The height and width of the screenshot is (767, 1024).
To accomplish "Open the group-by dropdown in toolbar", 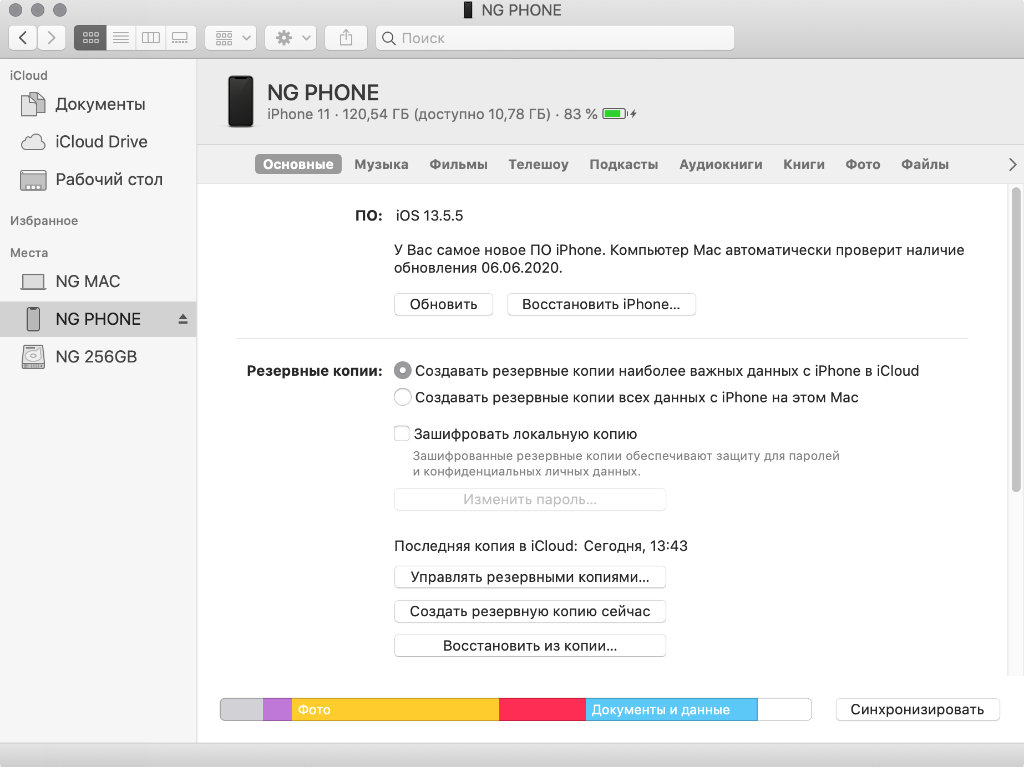I will (x=231, y=38).
